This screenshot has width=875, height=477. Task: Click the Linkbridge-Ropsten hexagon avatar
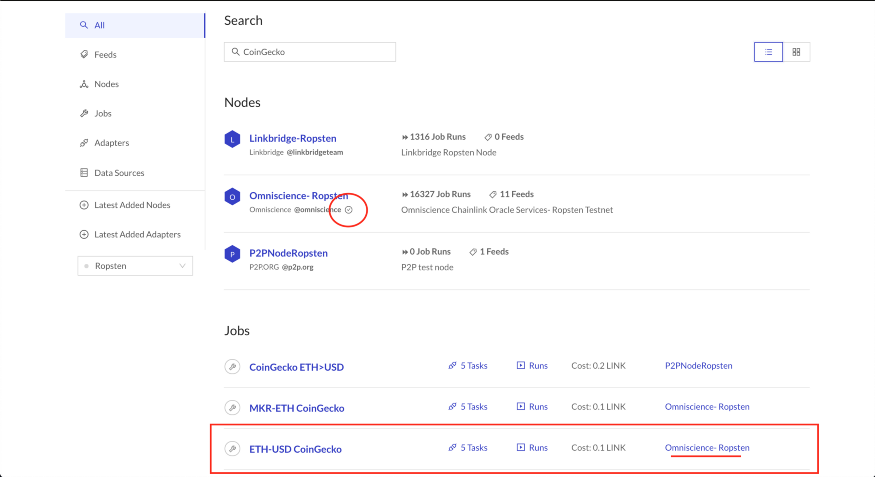[x=232, y=139]
